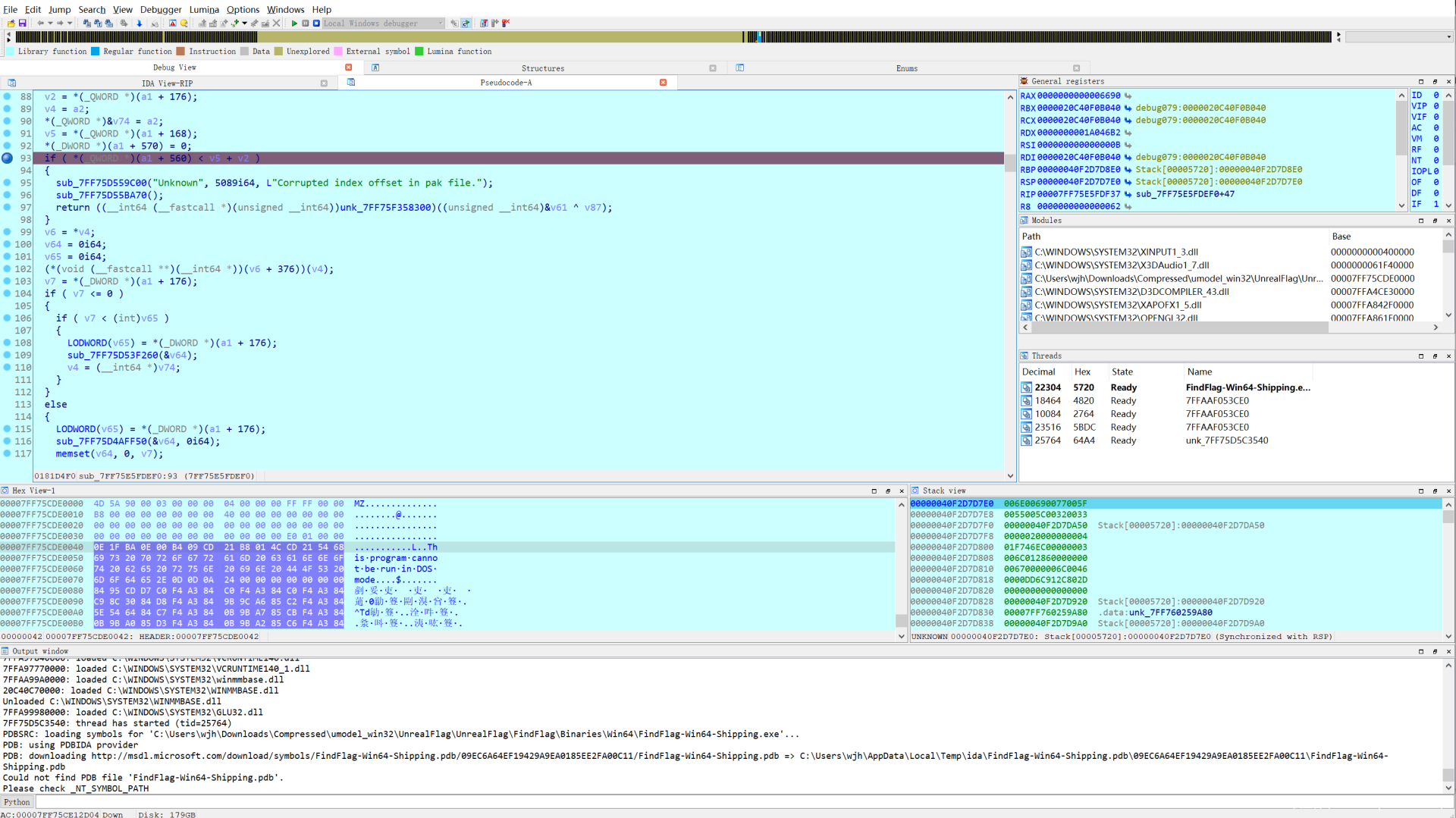This screenshot has width=1456, height=818.
Task: Click the RBX register jump arrow
Action: (1128, 108)
